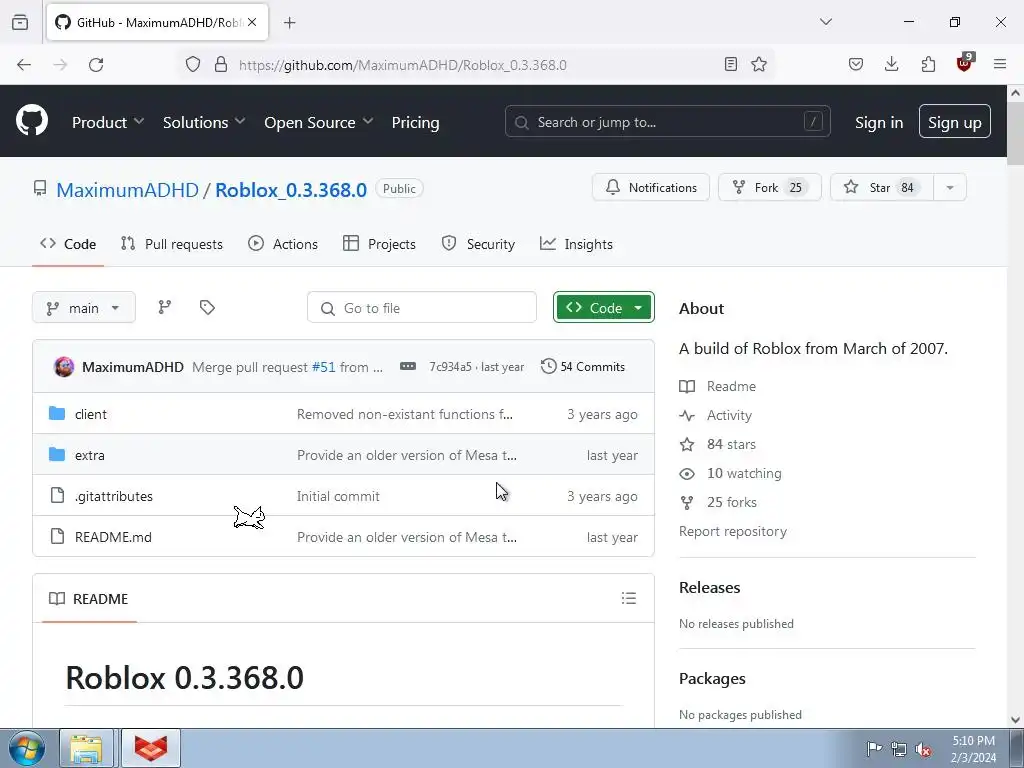Toggle reader view icon in address bar

[x=731, y=64]
